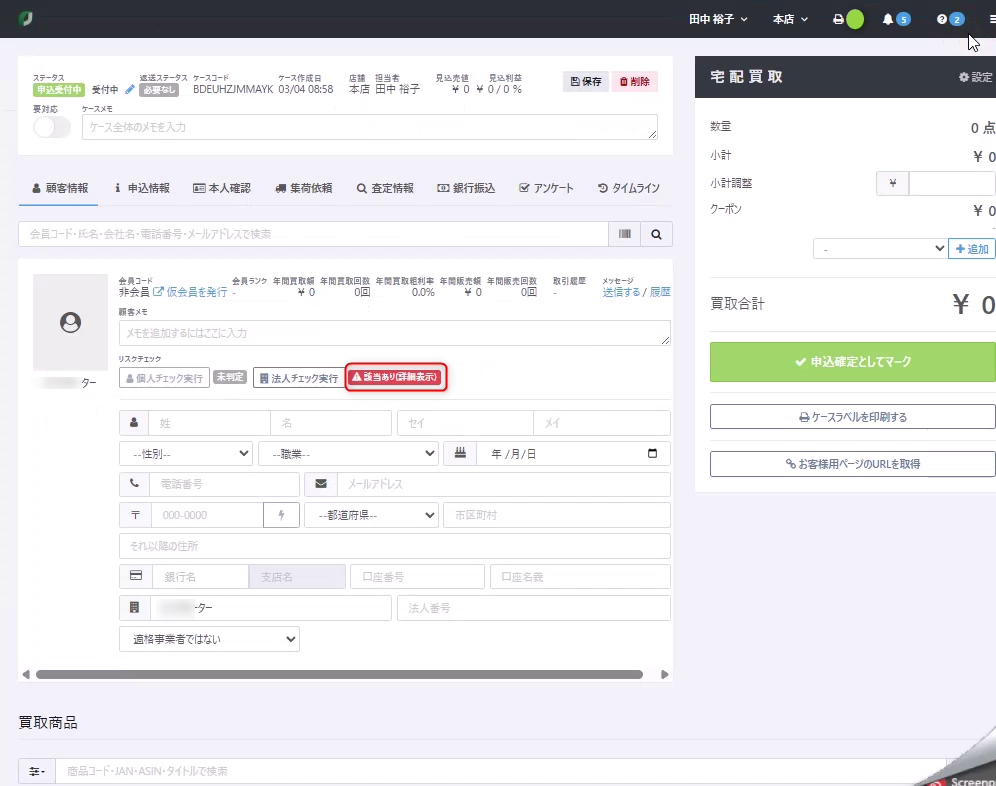
Task: Focus the member search field
Action: click(313, 234)
